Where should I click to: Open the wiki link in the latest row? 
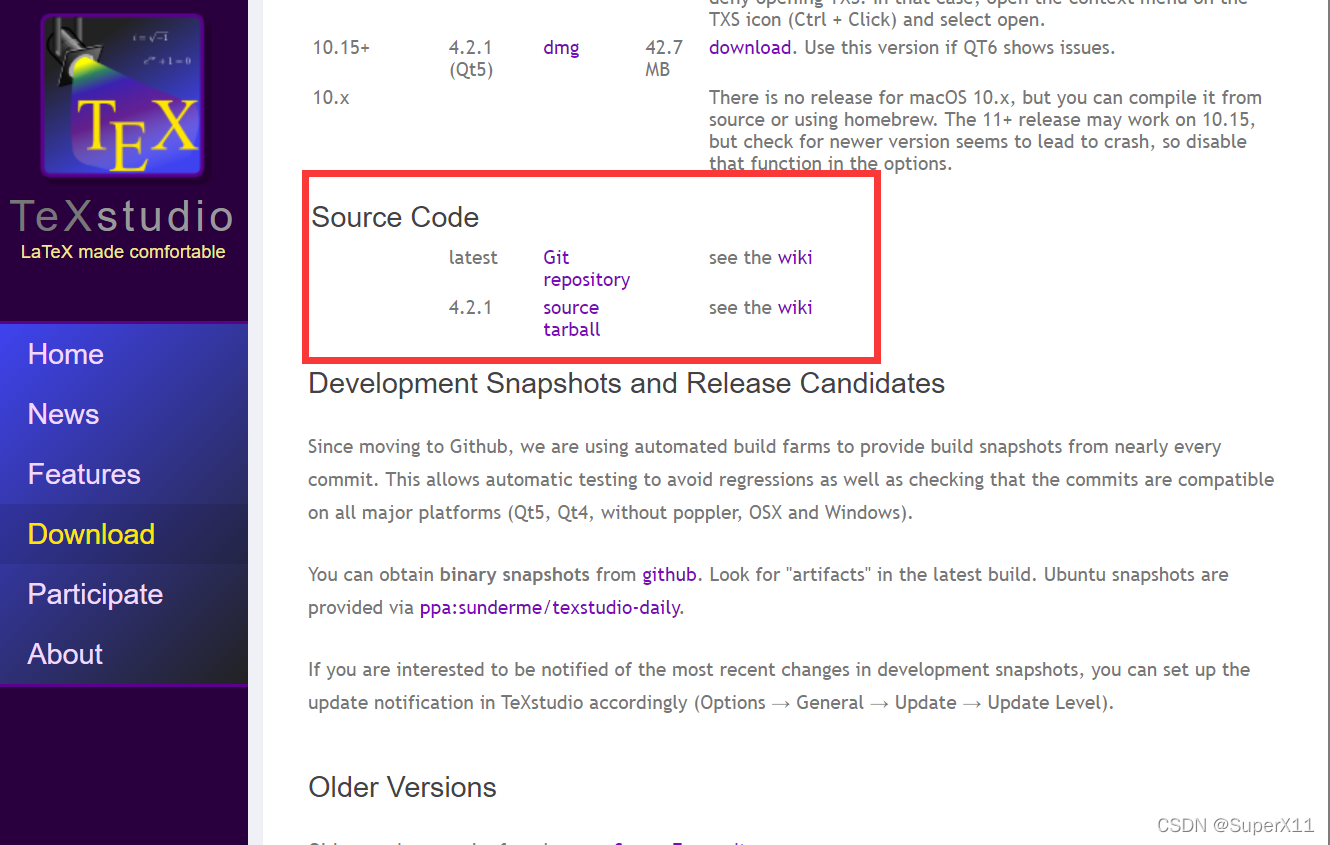[795, 257]
